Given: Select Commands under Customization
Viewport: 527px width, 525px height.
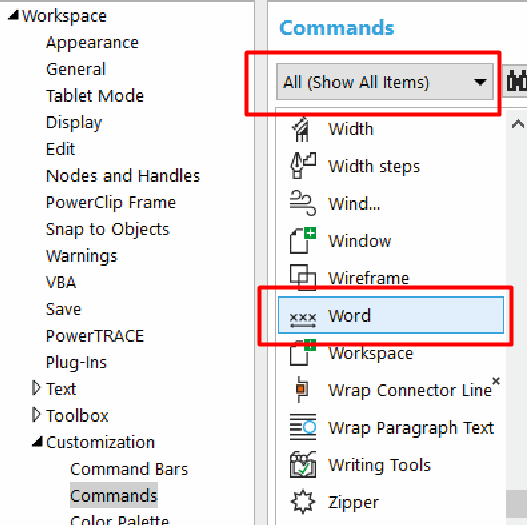Looking at the screenshot, I should tap(114, 495).
